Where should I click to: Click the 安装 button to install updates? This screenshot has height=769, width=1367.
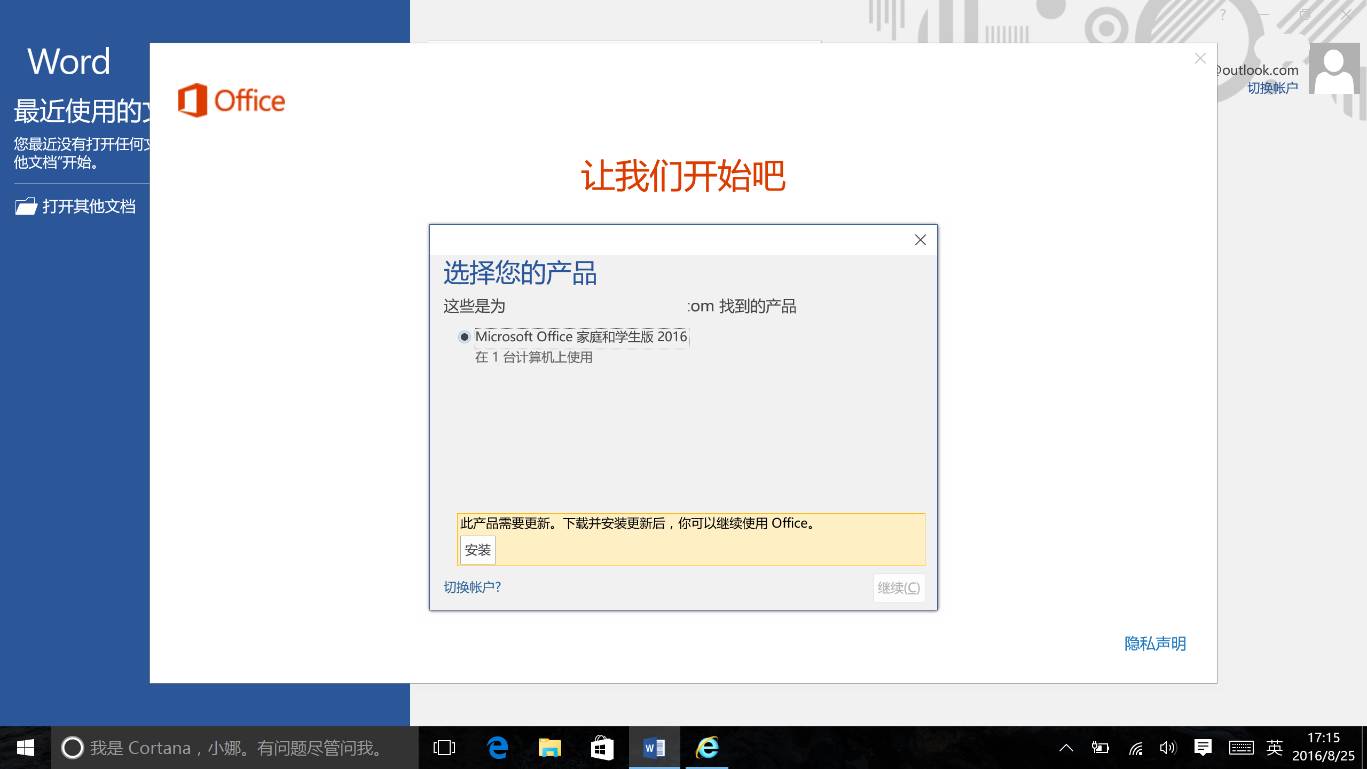coord(477,549)
